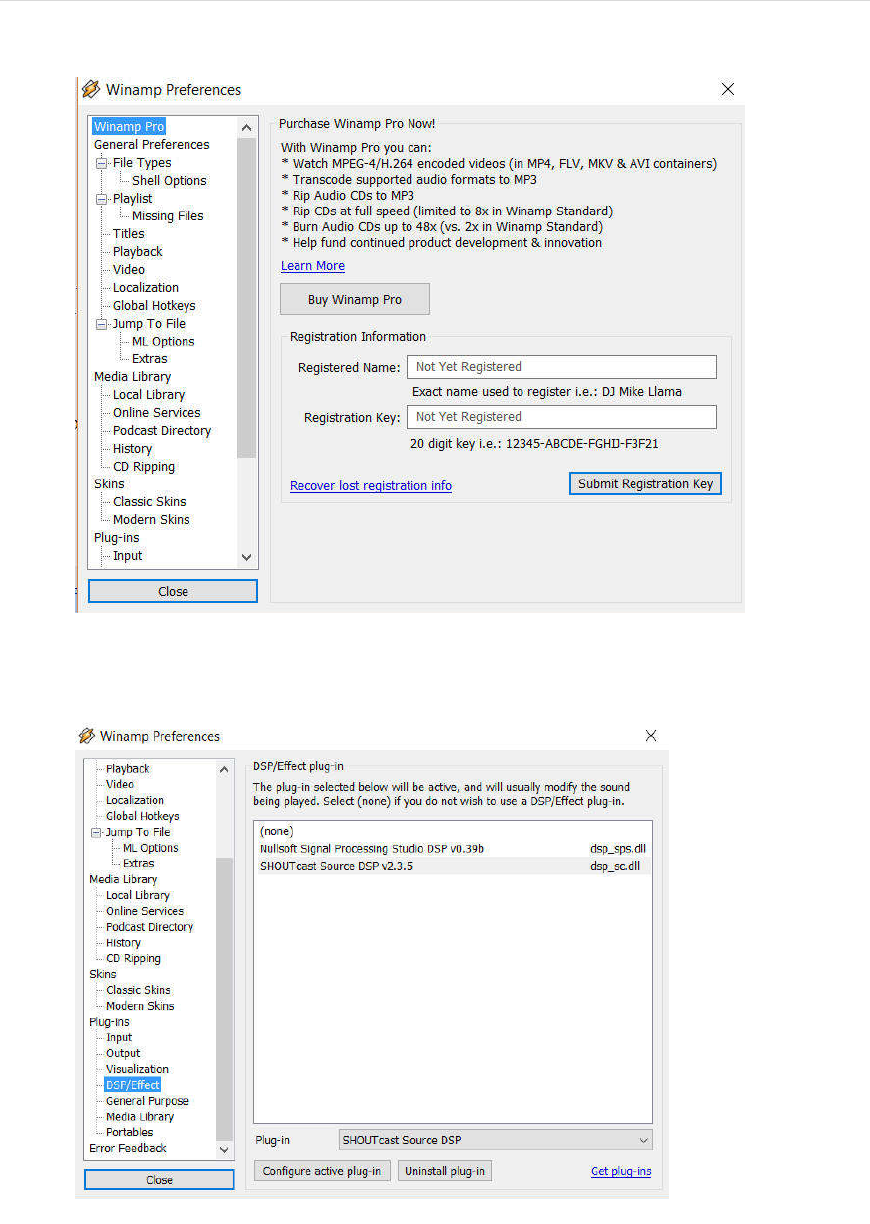The width and height of the screenshot is (870, 1224).
Task: Click the Buy Winamp Pro button
Action: click(355, 300)
